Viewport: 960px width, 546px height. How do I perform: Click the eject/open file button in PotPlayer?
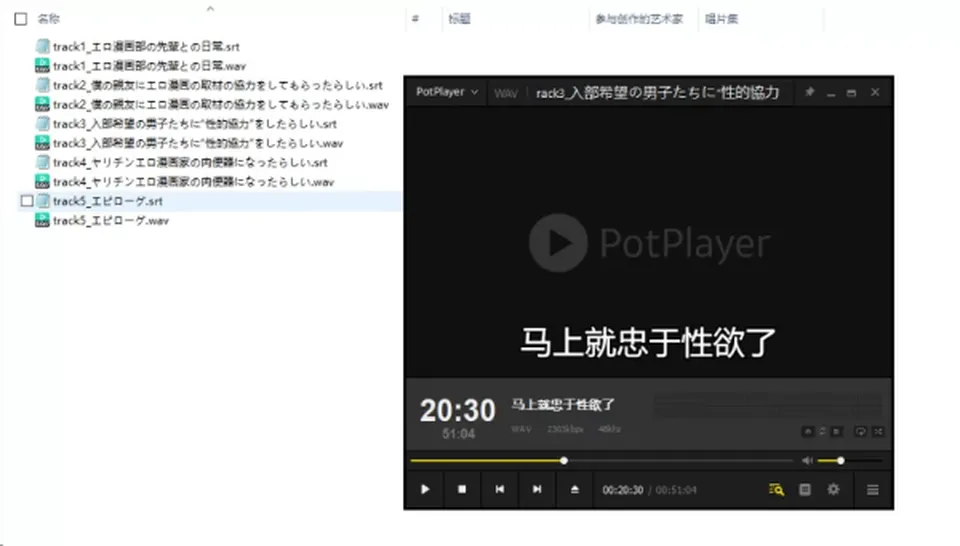(x=574, y=489)
